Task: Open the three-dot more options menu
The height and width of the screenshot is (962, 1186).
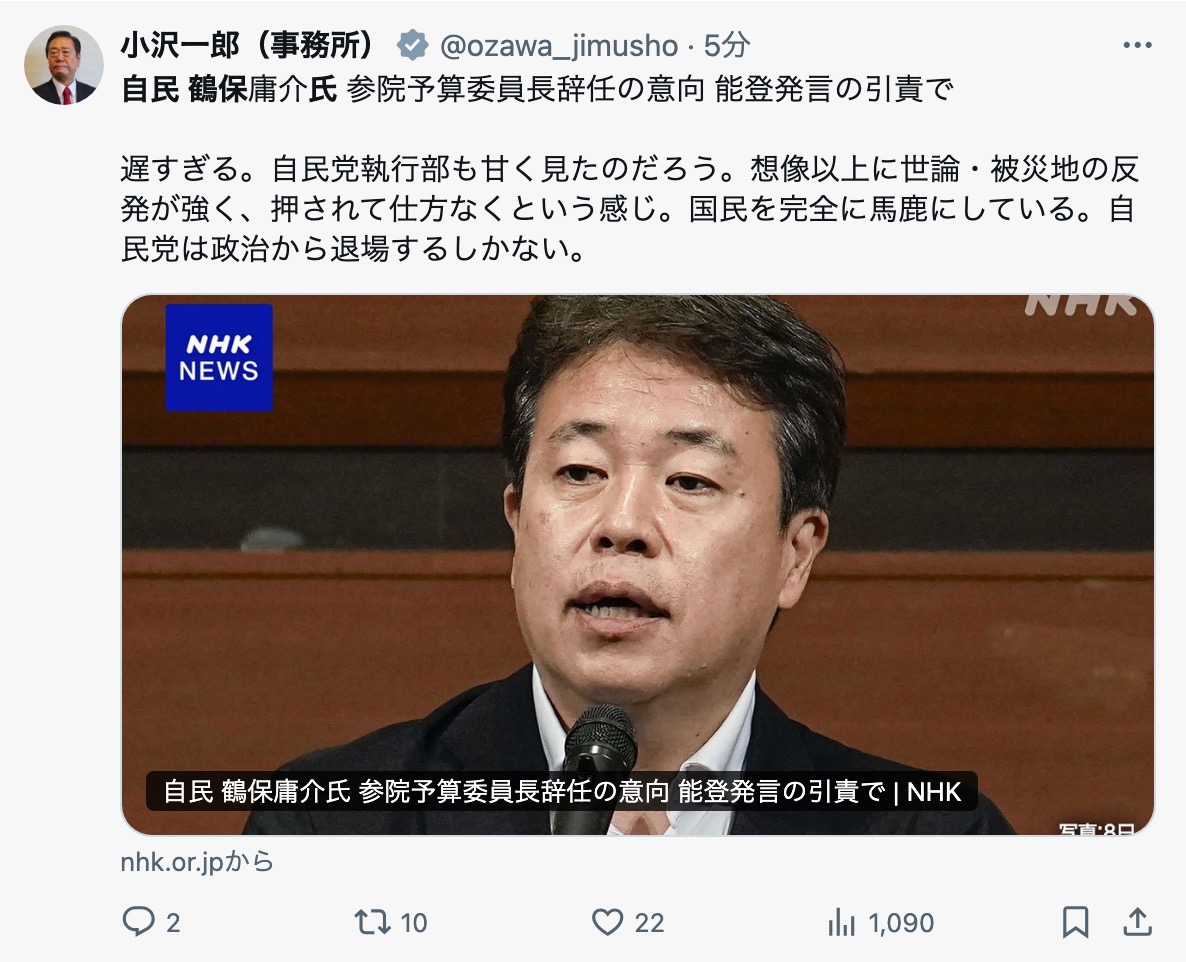Action: pyautogui.click(x=1137, y=45)
